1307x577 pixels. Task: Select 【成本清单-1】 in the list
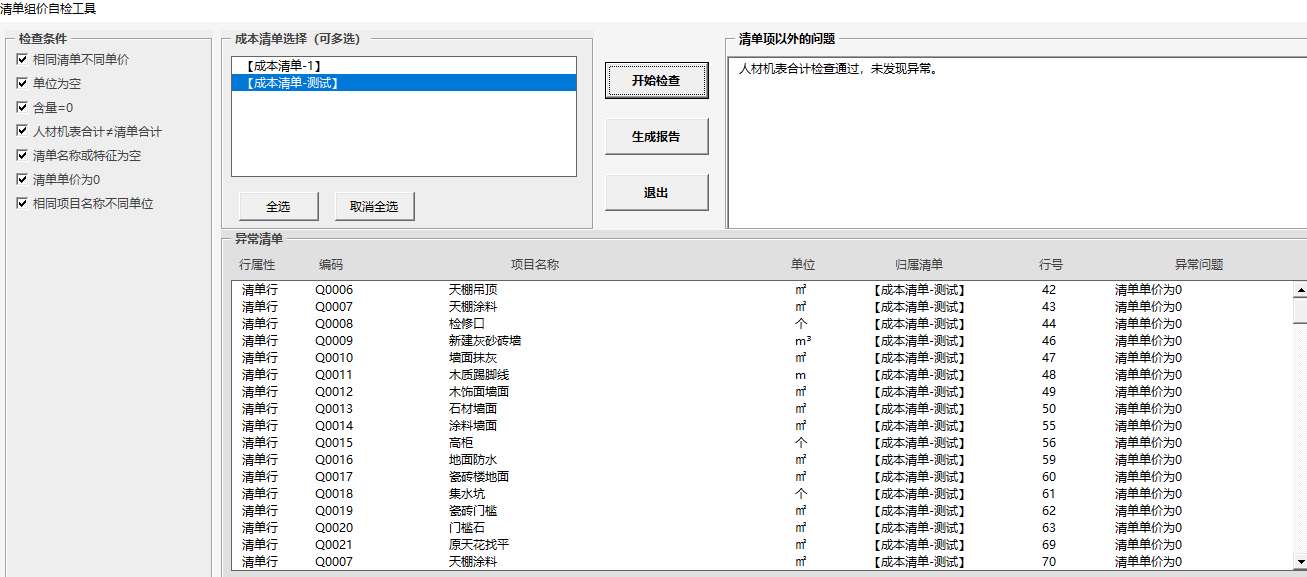(x=404, y=66)
